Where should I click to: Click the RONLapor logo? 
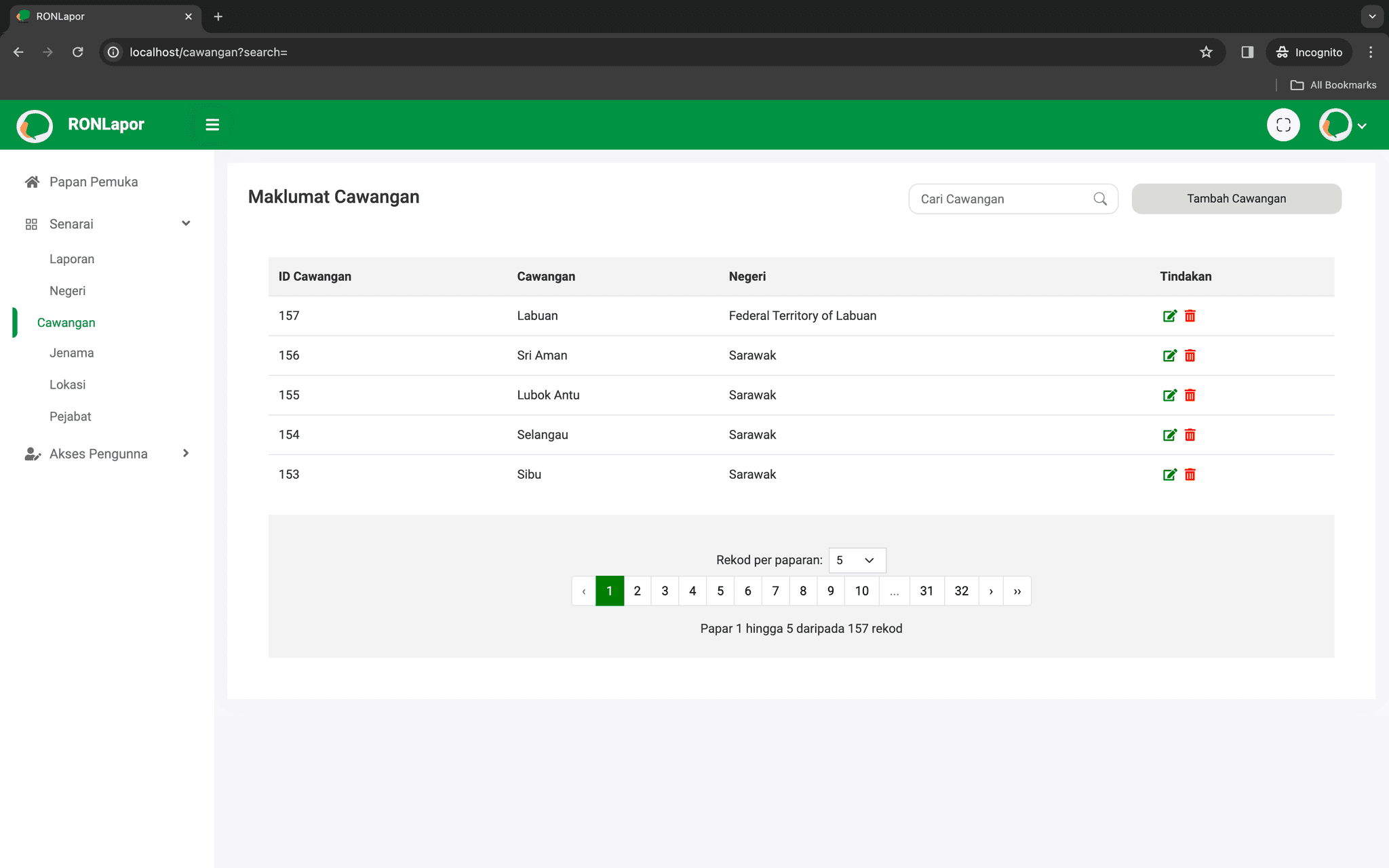click(35, 125)
